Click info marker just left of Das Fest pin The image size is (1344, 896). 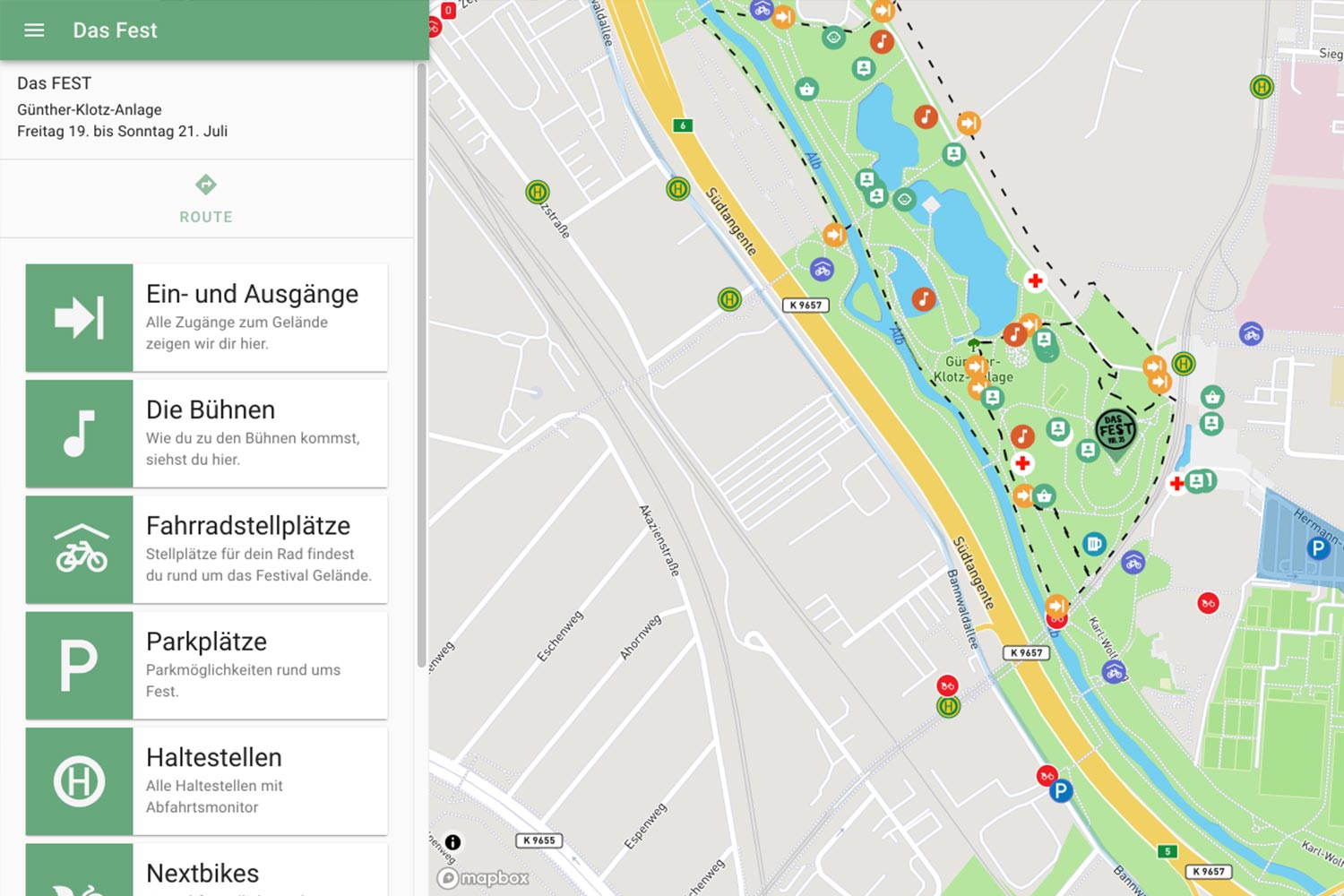1088,451
